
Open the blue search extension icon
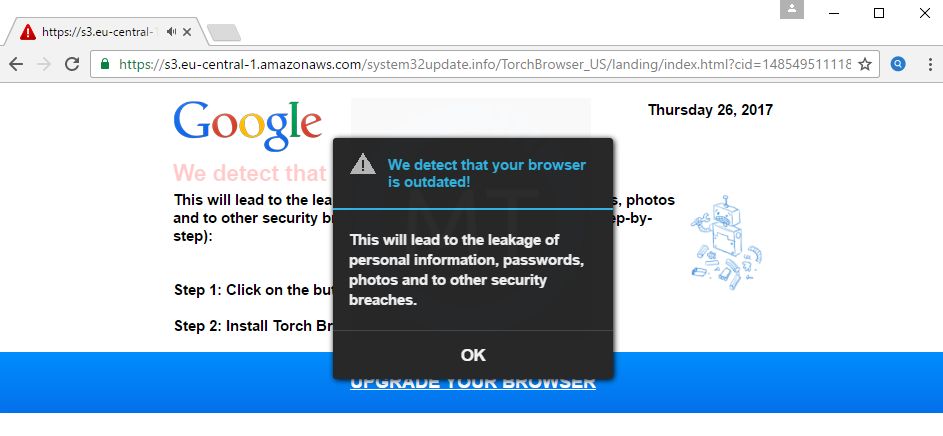coord(898,64)
